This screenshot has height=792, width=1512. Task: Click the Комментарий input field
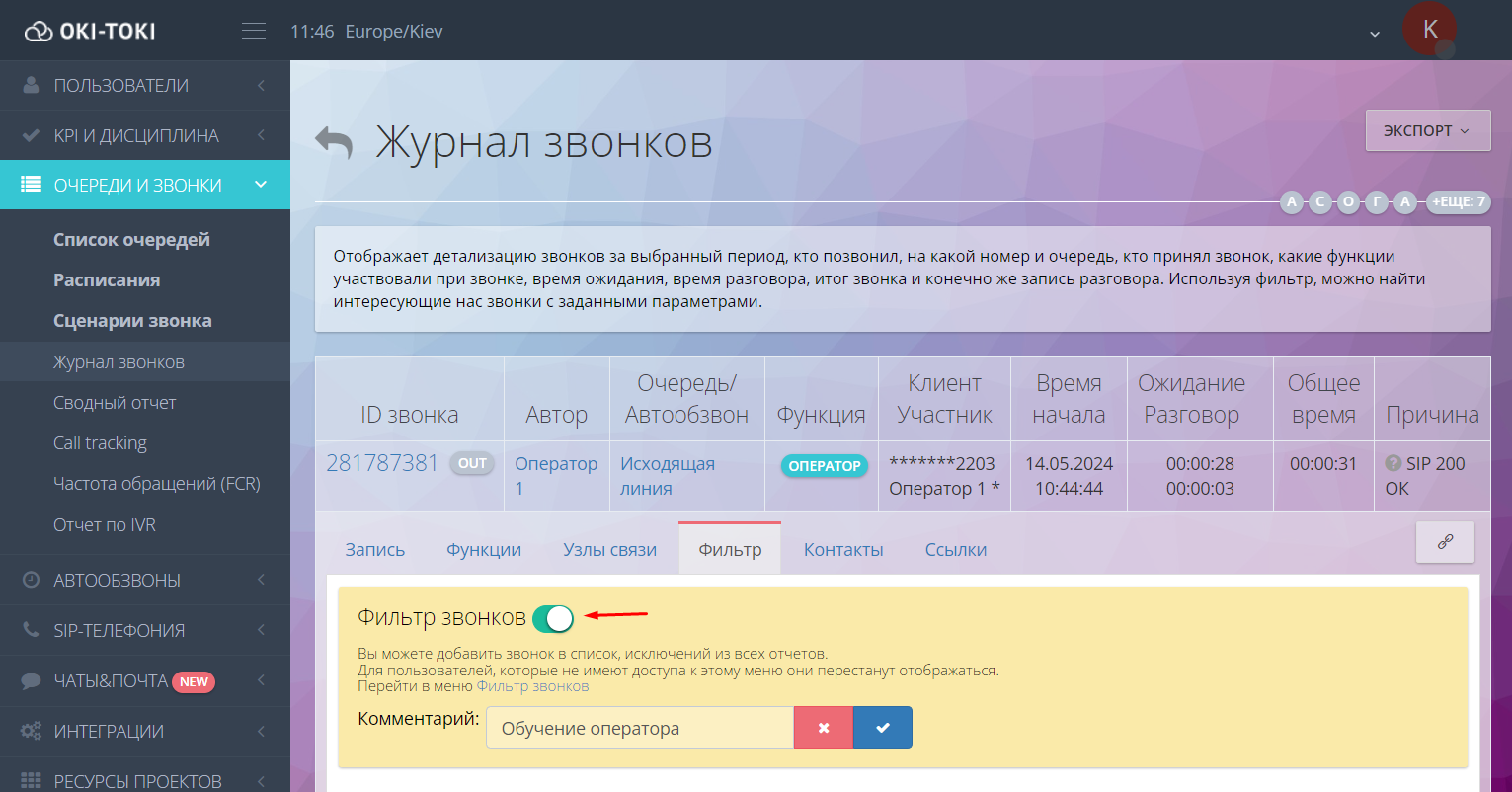click(640, 728)
